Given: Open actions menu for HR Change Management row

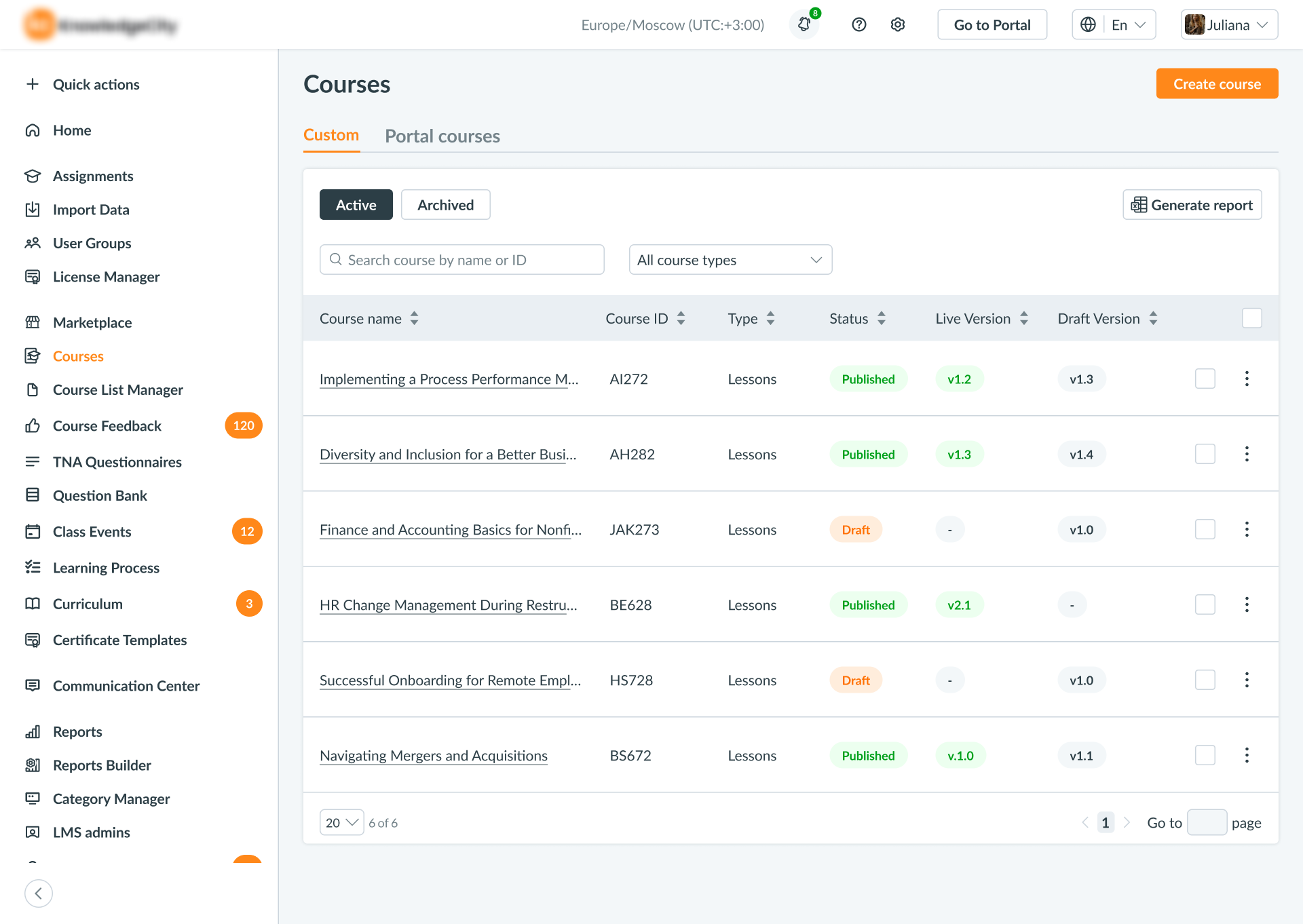Looking at the screenshot, I should tap(1247, 604).
